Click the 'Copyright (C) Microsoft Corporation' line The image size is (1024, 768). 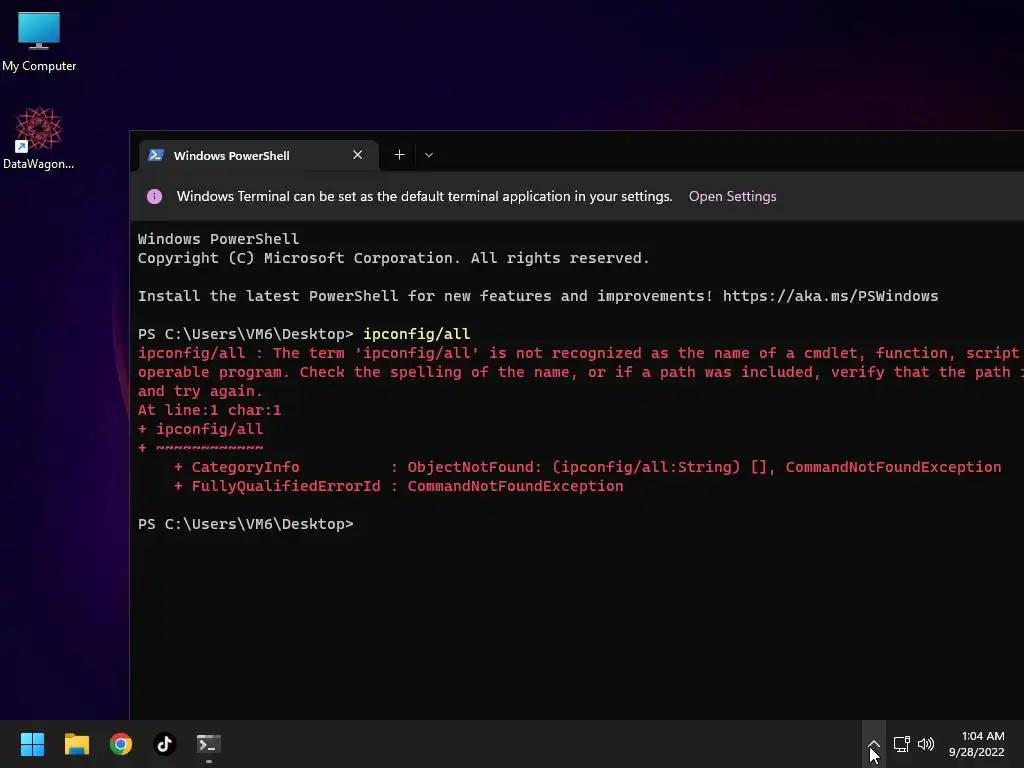[x=393, y=258]
